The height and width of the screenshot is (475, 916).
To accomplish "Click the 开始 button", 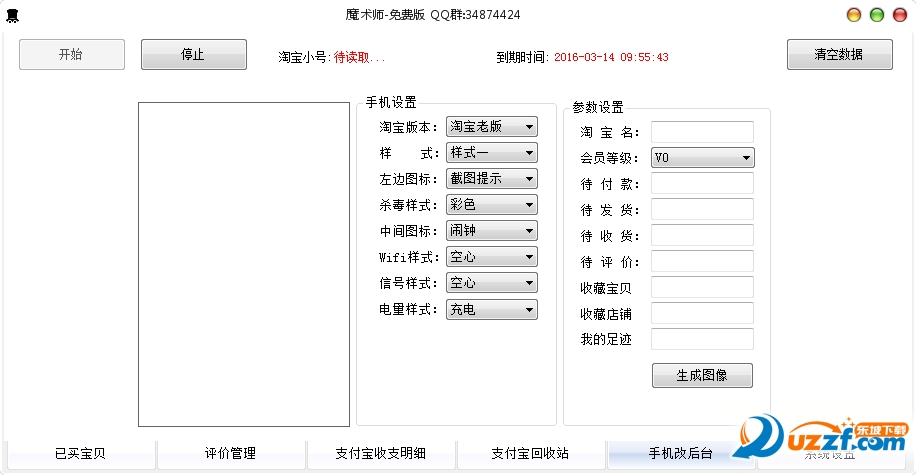I will (x=72, y=54).
